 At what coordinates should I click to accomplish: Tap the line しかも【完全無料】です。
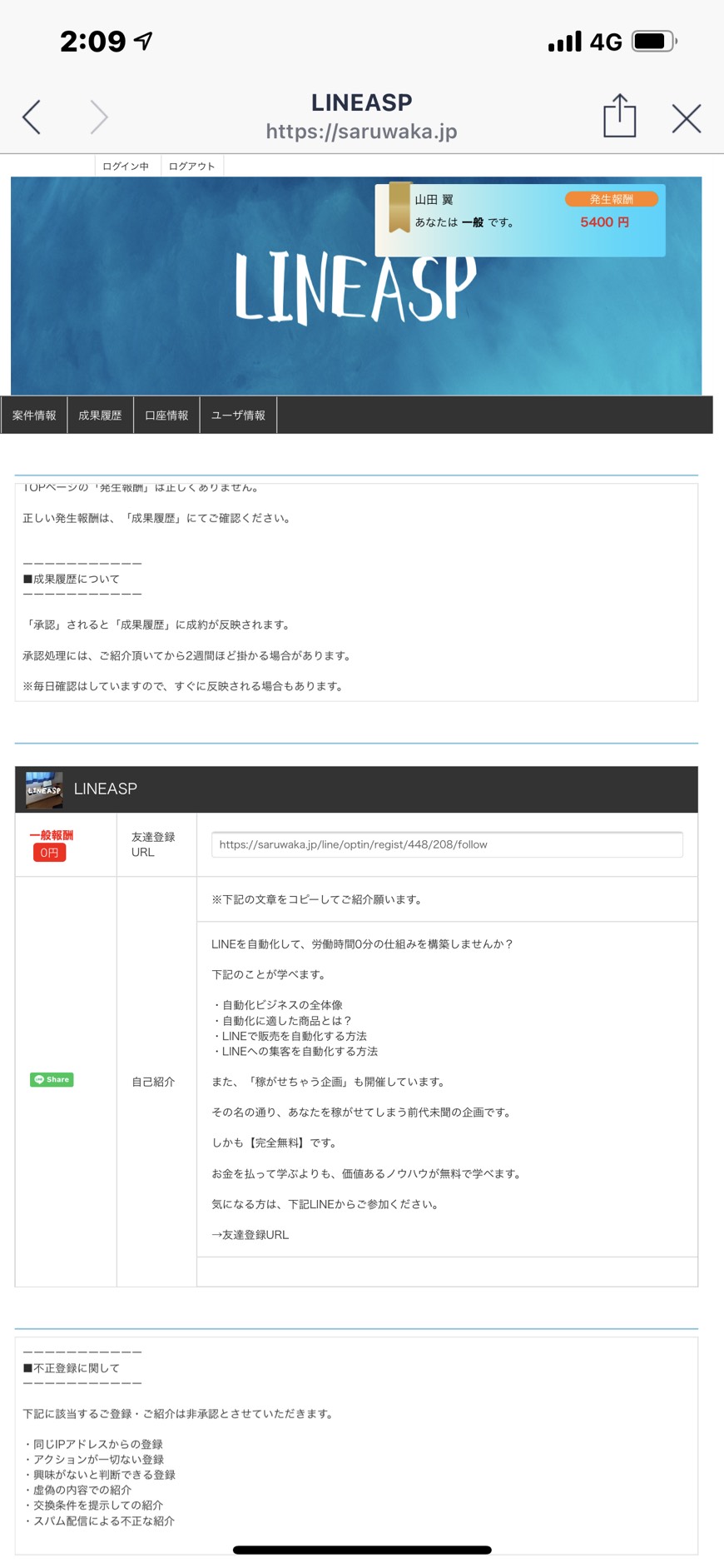(274, 1142)
